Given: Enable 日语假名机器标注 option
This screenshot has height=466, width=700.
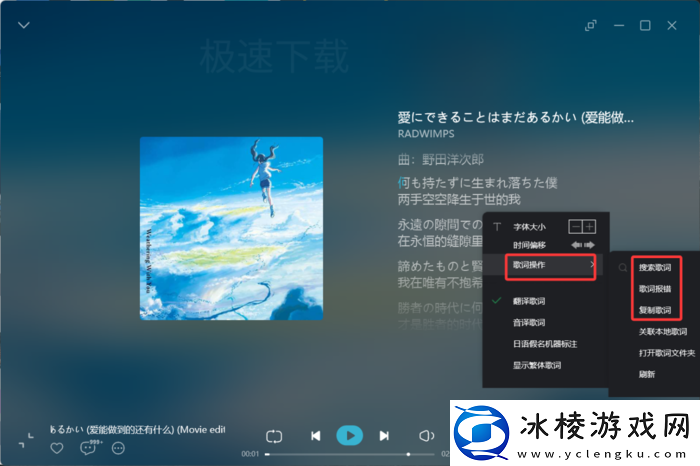Looking at the screenshot, I should (x=544, y=344).
